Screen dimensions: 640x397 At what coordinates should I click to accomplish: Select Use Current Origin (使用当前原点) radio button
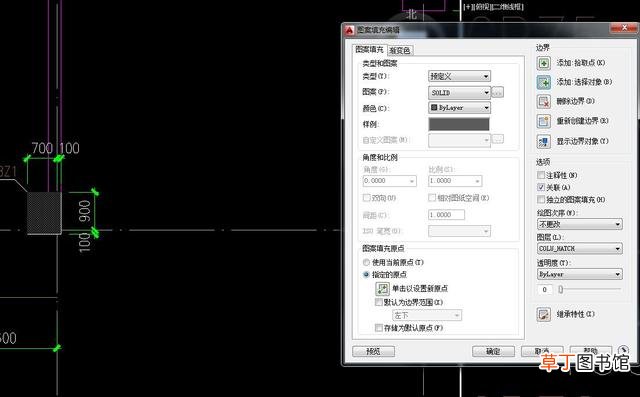tap(366, 262)
